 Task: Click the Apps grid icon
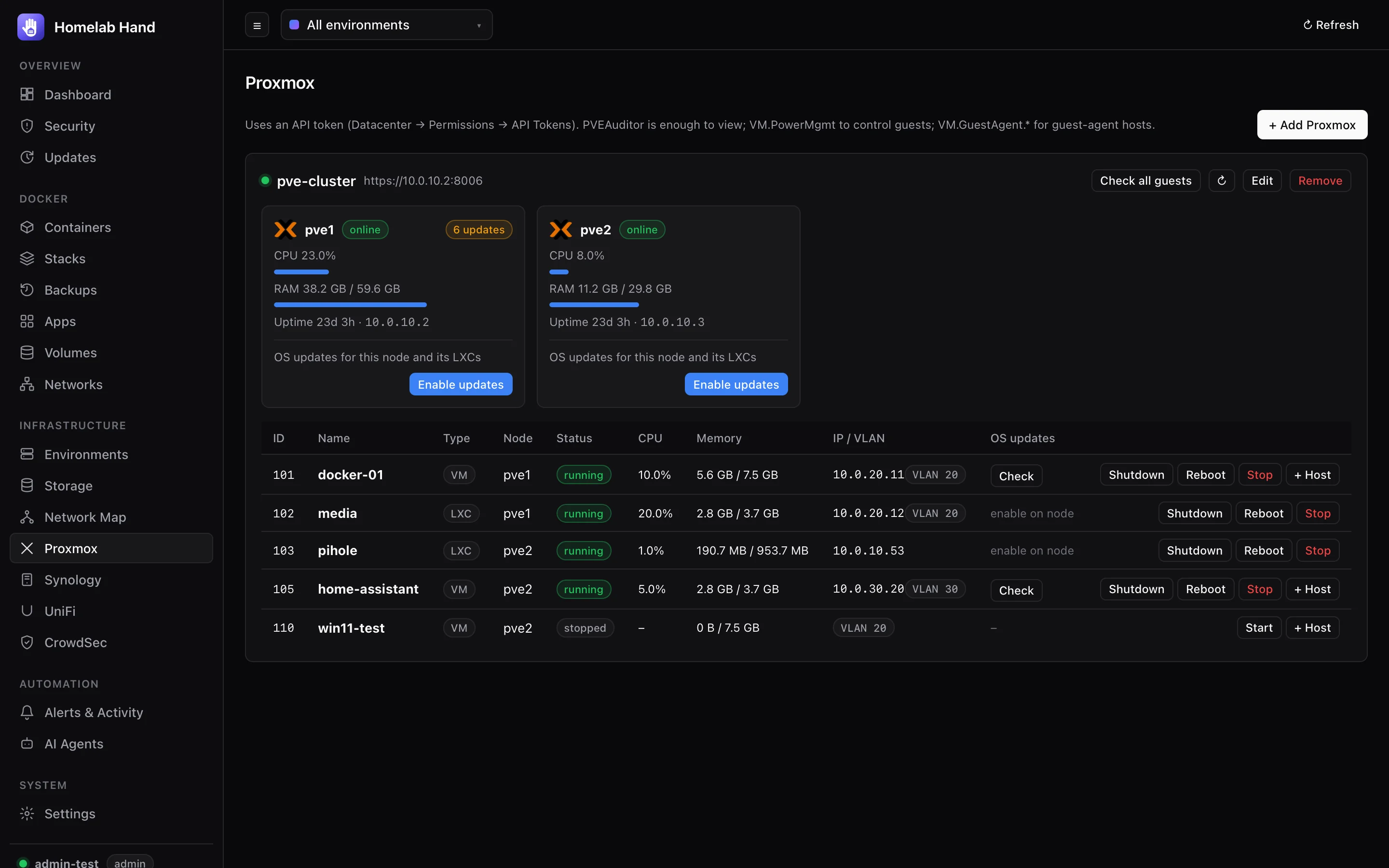pos(27,322)
